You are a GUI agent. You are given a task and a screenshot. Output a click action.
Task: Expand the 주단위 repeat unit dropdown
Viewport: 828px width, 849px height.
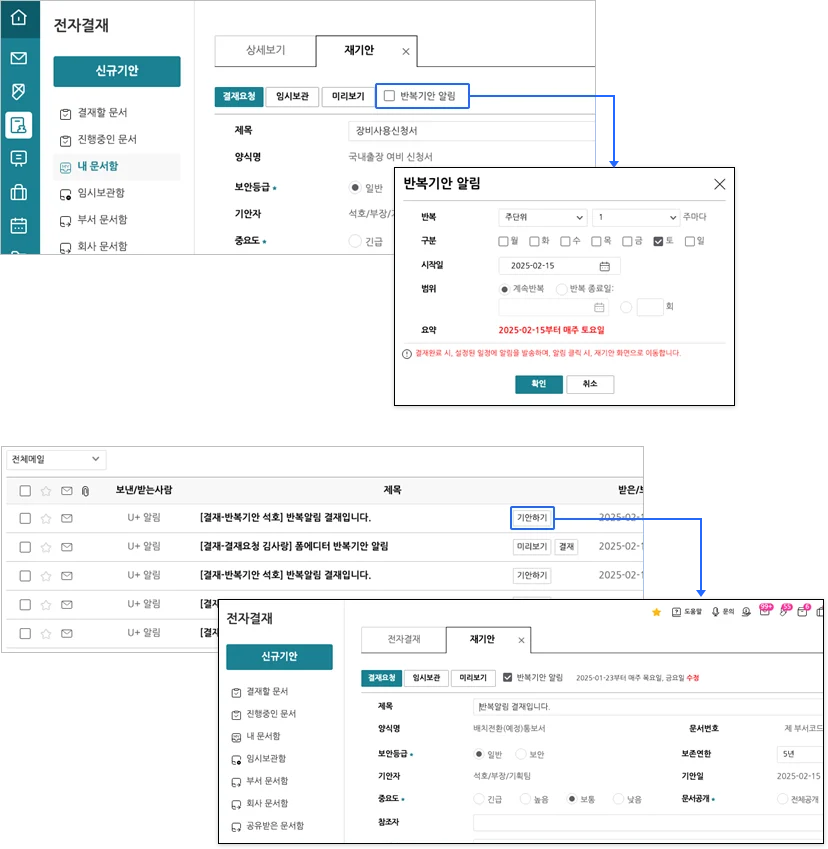pos(542,217)
